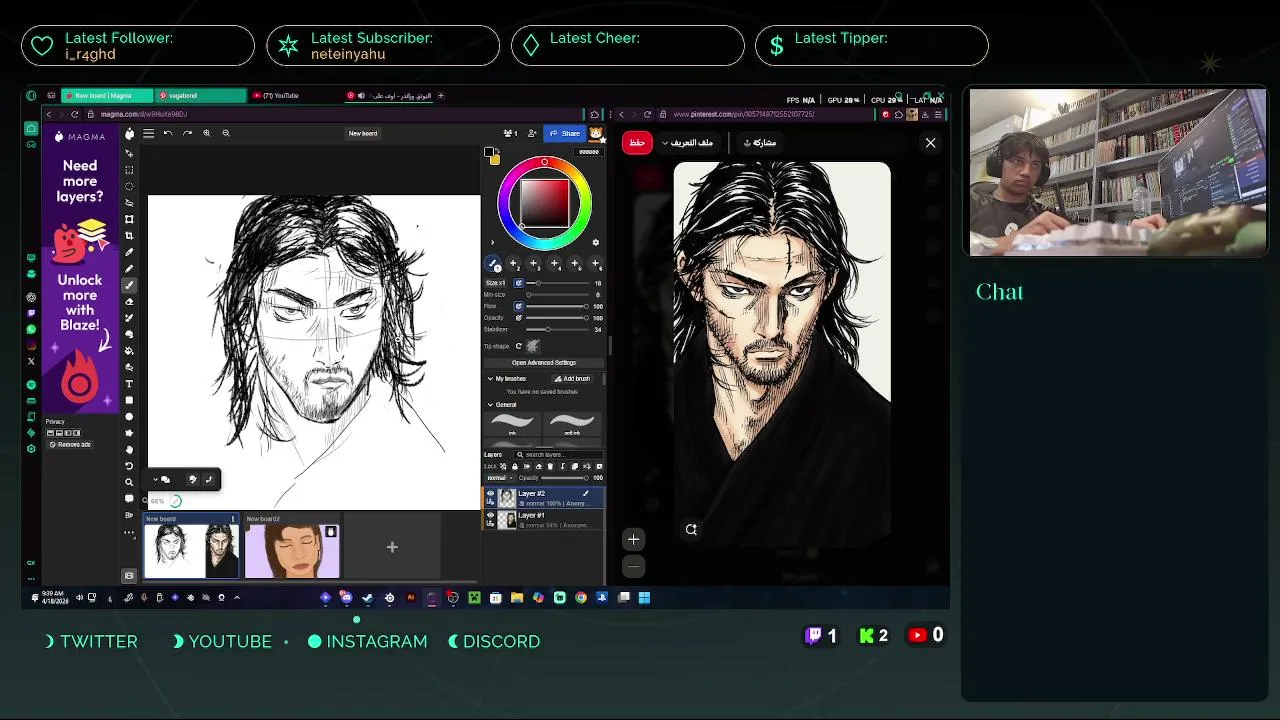The image size is (1280, 720).
Task: Click red Pinterest save button حفظ
Action: point(637,142)
